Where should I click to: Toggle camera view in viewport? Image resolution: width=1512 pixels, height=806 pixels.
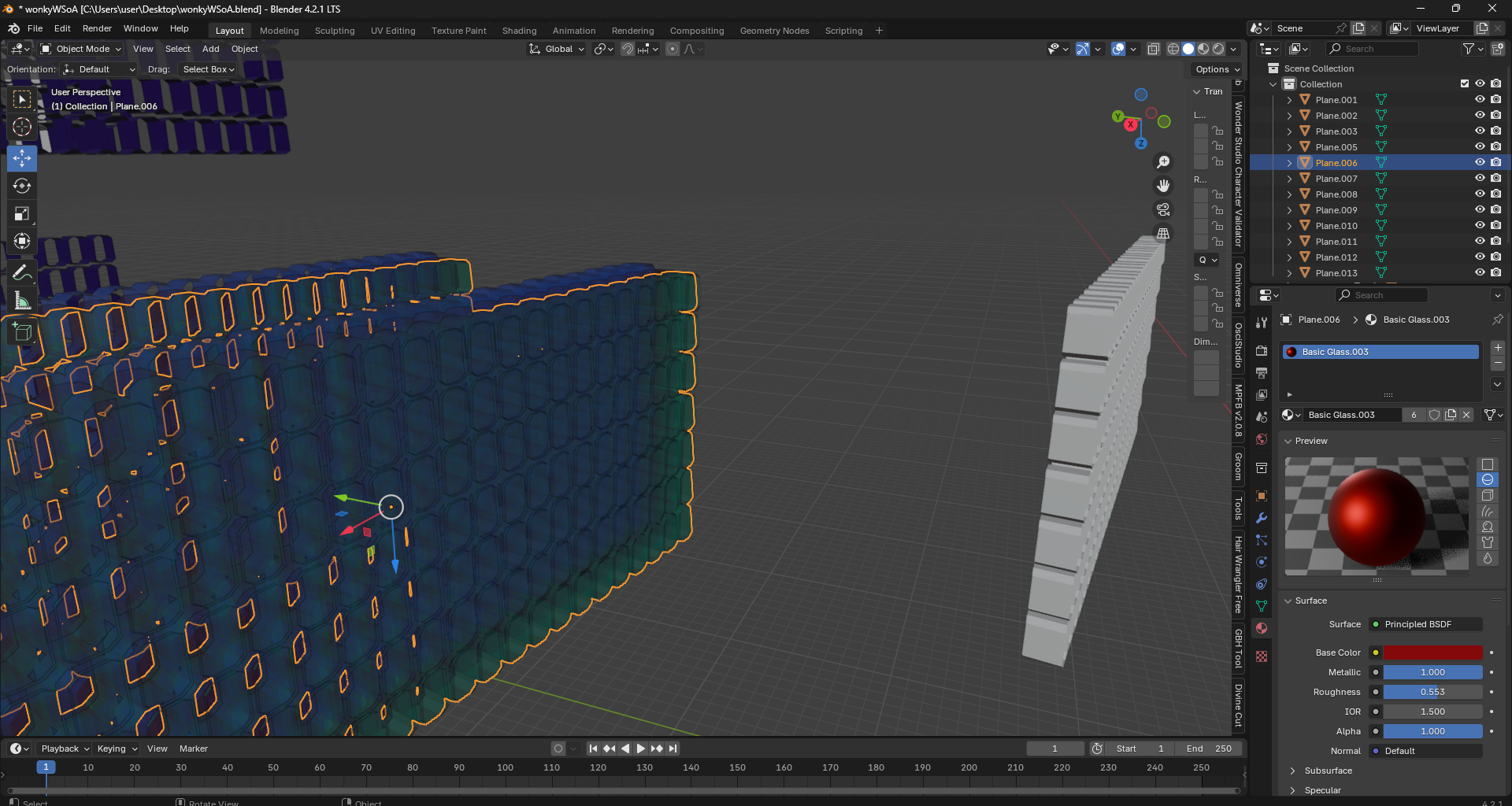tap(1163, 209)
